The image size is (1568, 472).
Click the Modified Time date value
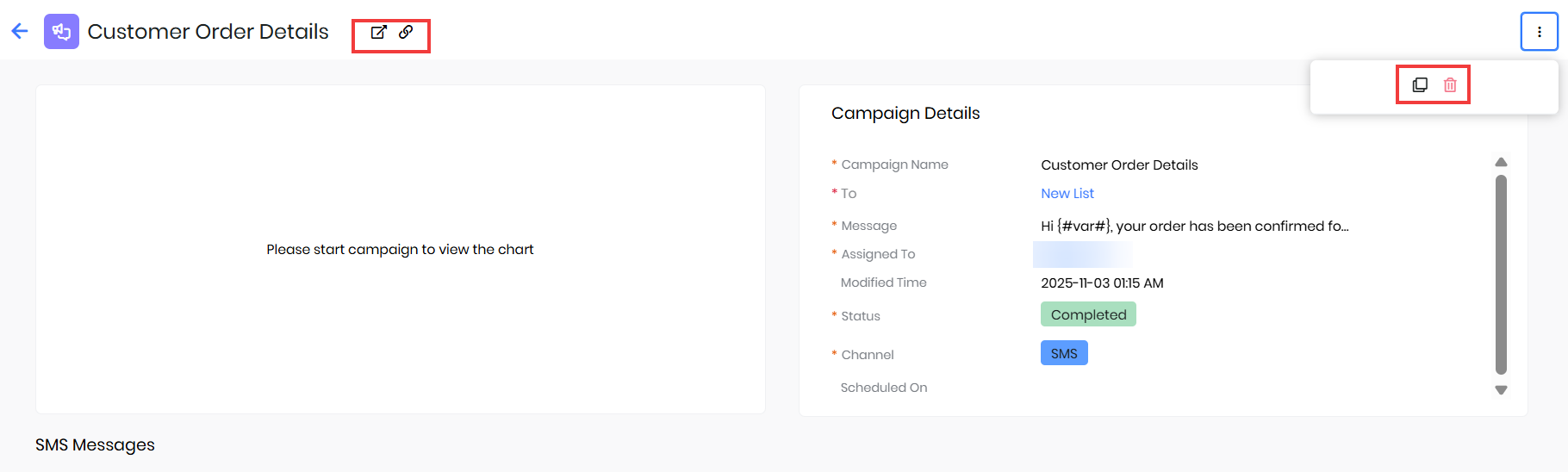(1102, 283)
